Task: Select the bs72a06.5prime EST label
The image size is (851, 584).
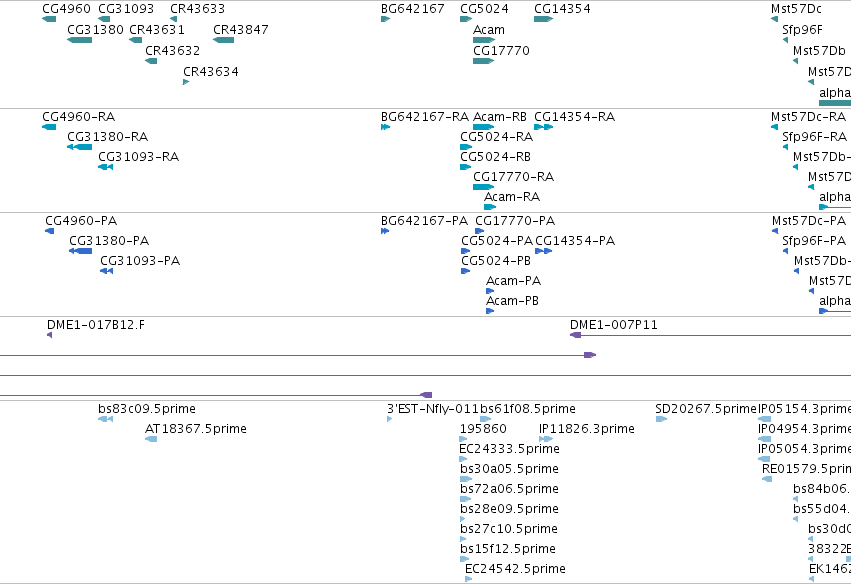Action: point(509,490)
